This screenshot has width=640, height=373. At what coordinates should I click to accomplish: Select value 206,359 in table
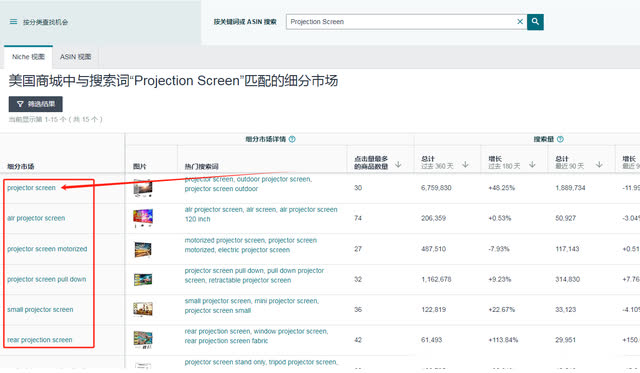[x=433, y=218]
